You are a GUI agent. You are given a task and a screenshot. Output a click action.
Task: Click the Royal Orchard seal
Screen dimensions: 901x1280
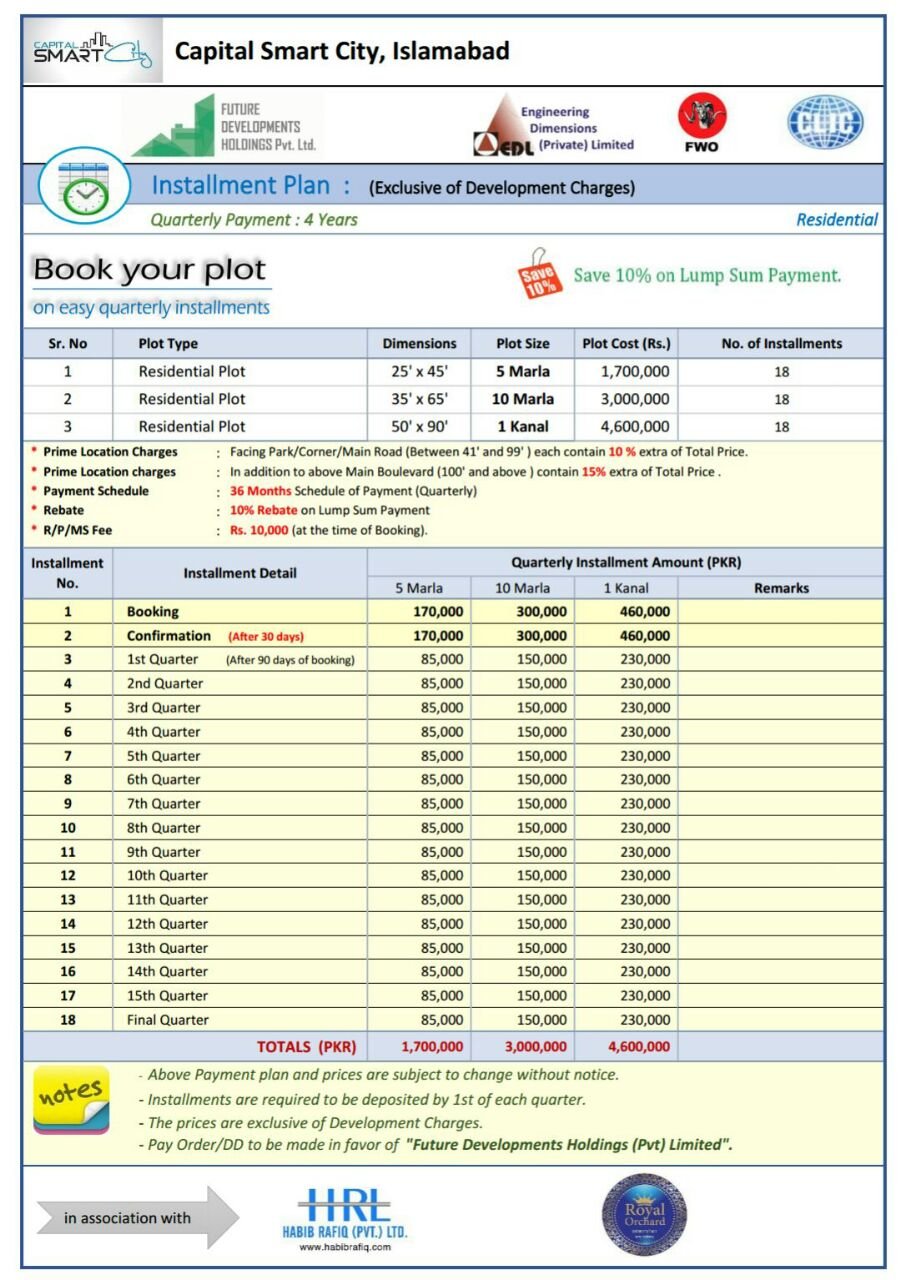coord(646,1219)
